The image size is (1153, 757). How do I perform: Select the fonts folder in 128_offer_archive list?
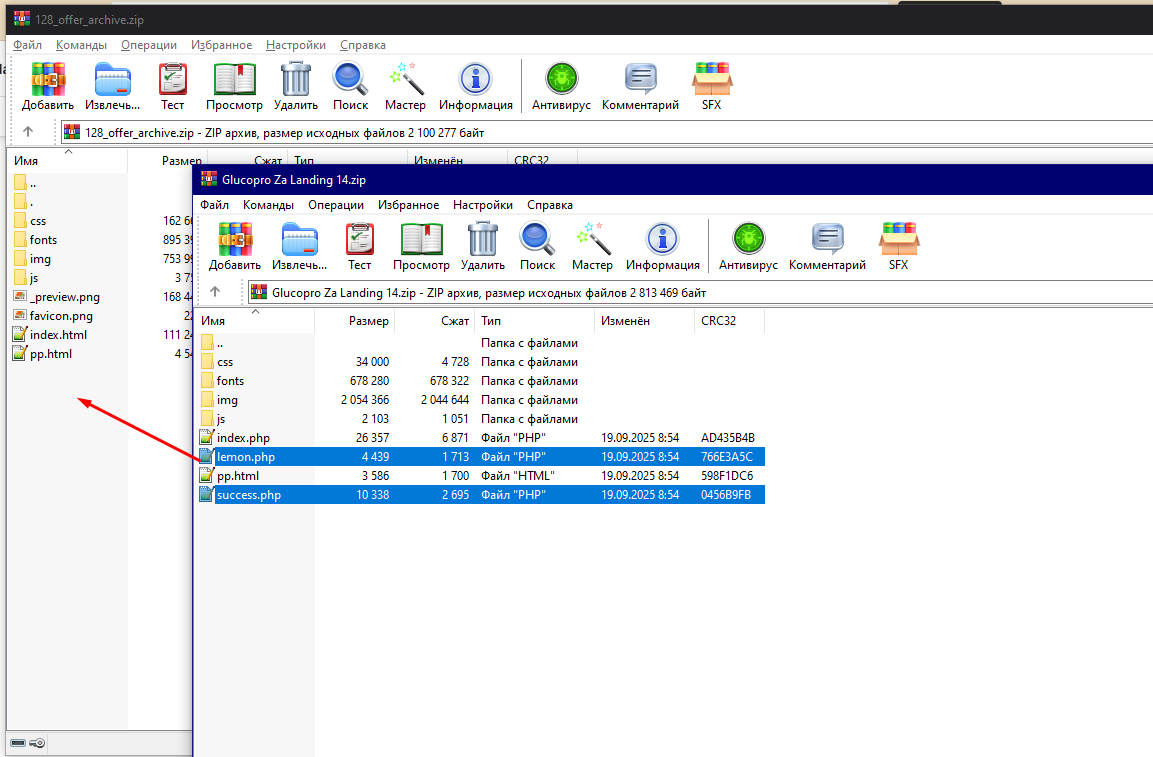[x=43, y=240]
